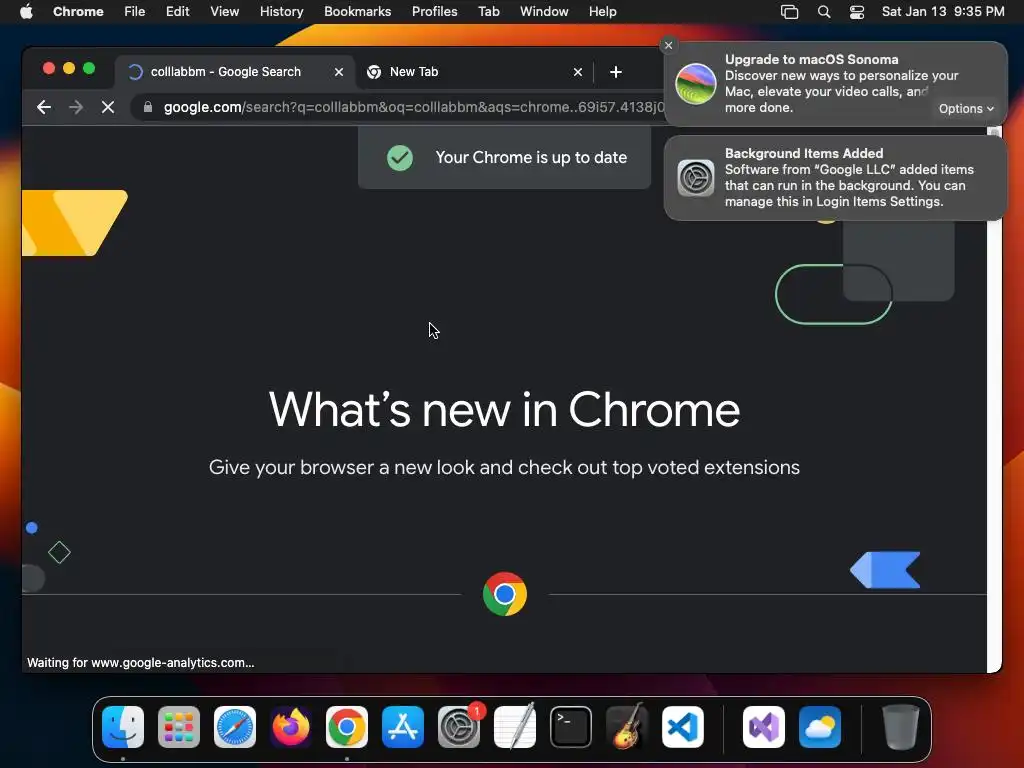This screenshot has width=1024, height=768.
Task: Click the date and time in menu bar
Action: click(x=943, y=12)
